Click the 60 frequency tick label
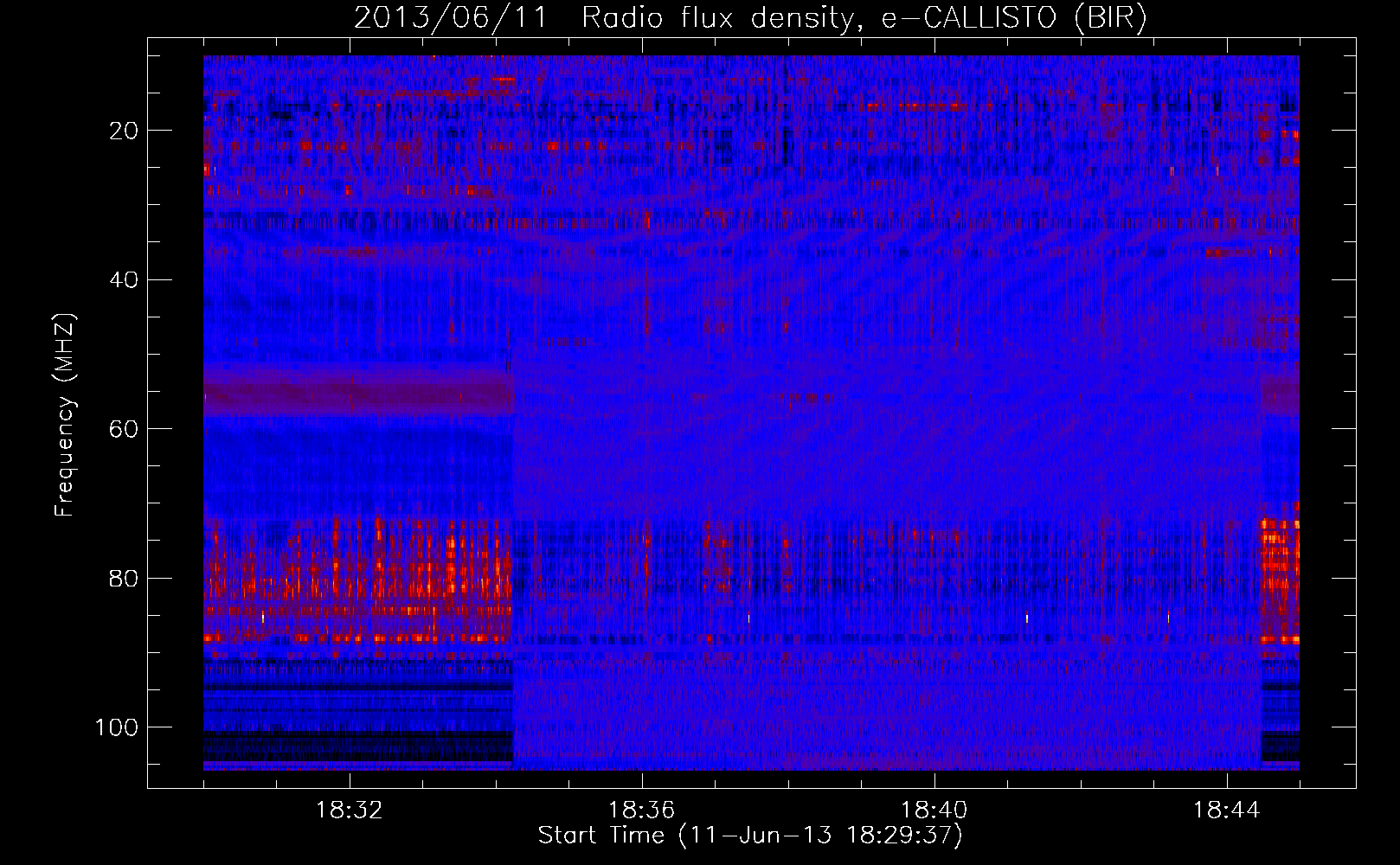 124,428
